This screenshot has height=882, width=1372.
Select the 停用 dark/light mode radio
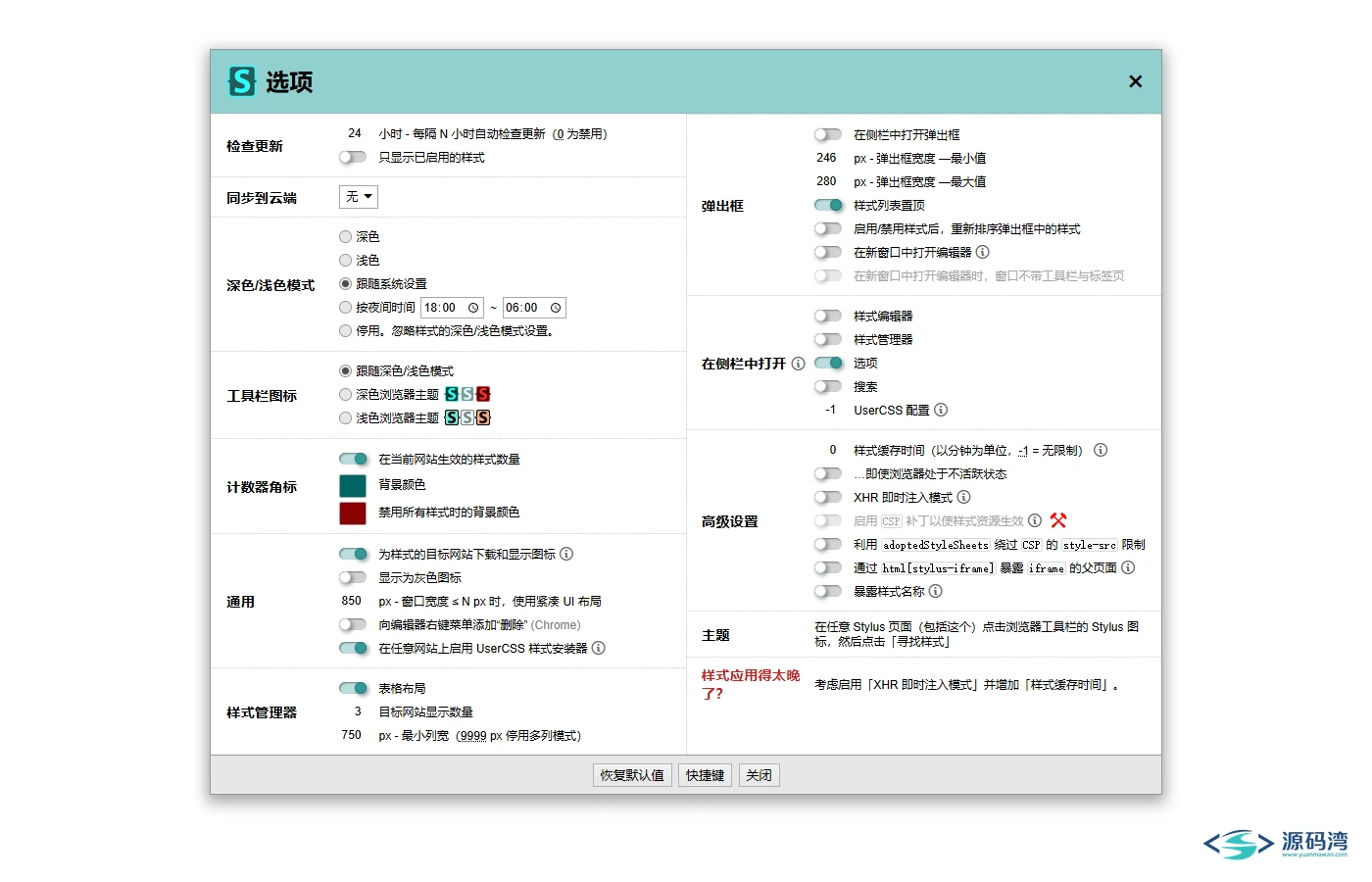(345, 330)
